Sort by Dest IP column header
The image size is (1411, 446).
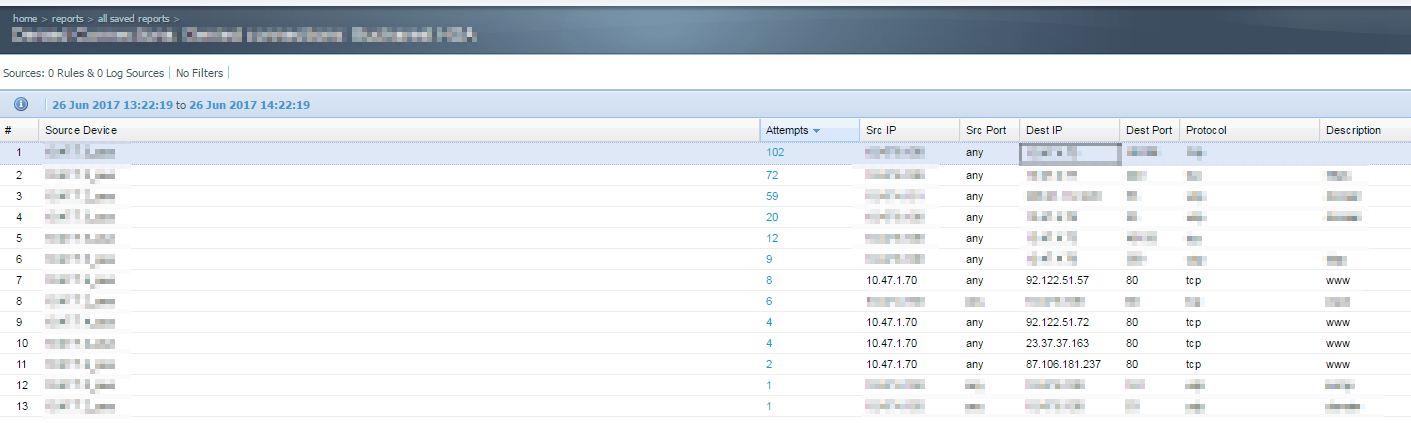[x=1045, y=131]
